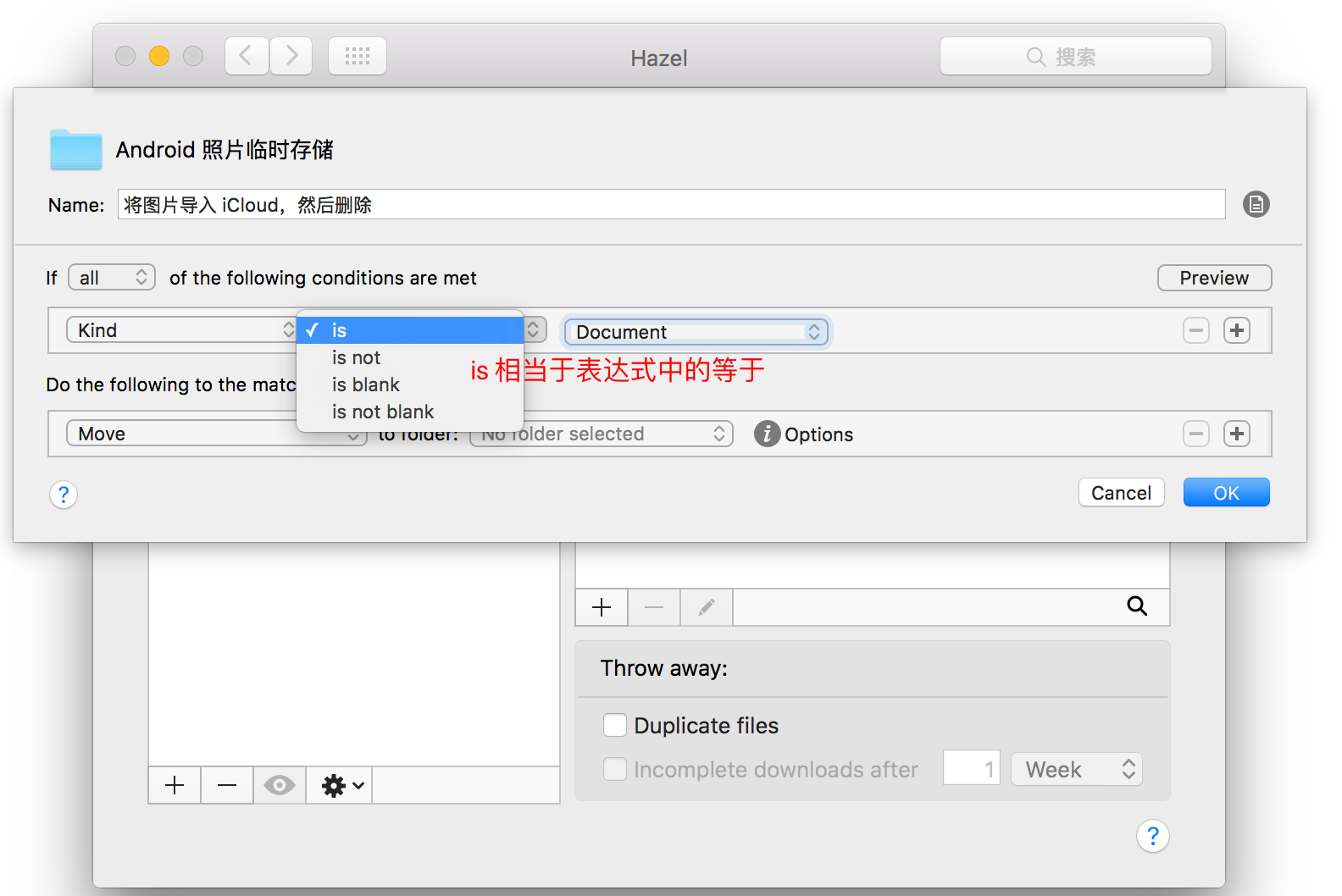1342x896 pixels.
Task: Expand the Document type dropdown
Action: click(696, 332)
